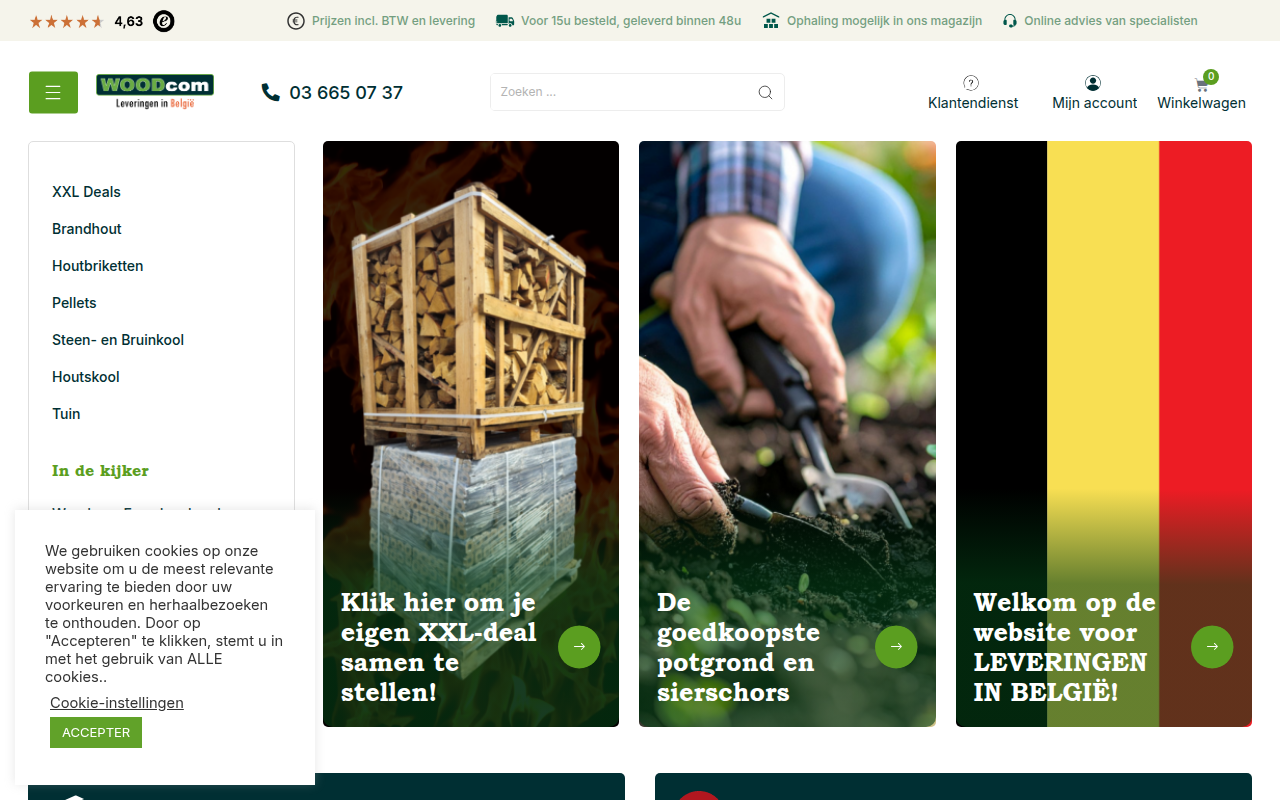This screenshot has height=800, width=1280.
Task: Click the Mijn account label
Action: pos(1095,103)
